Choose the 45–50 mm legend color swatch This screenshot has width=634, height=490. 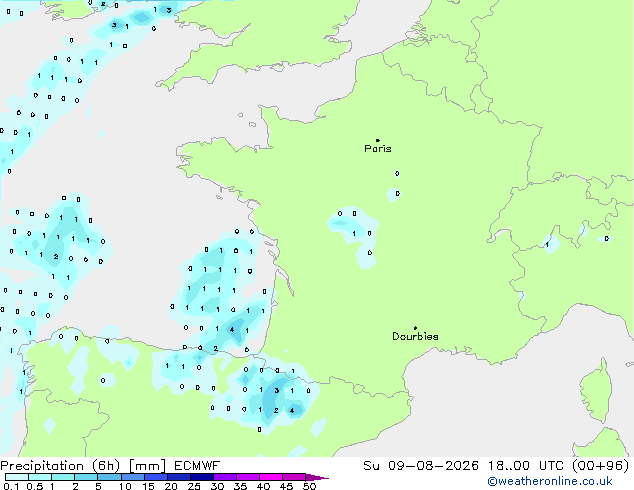[x=294, y=477]
